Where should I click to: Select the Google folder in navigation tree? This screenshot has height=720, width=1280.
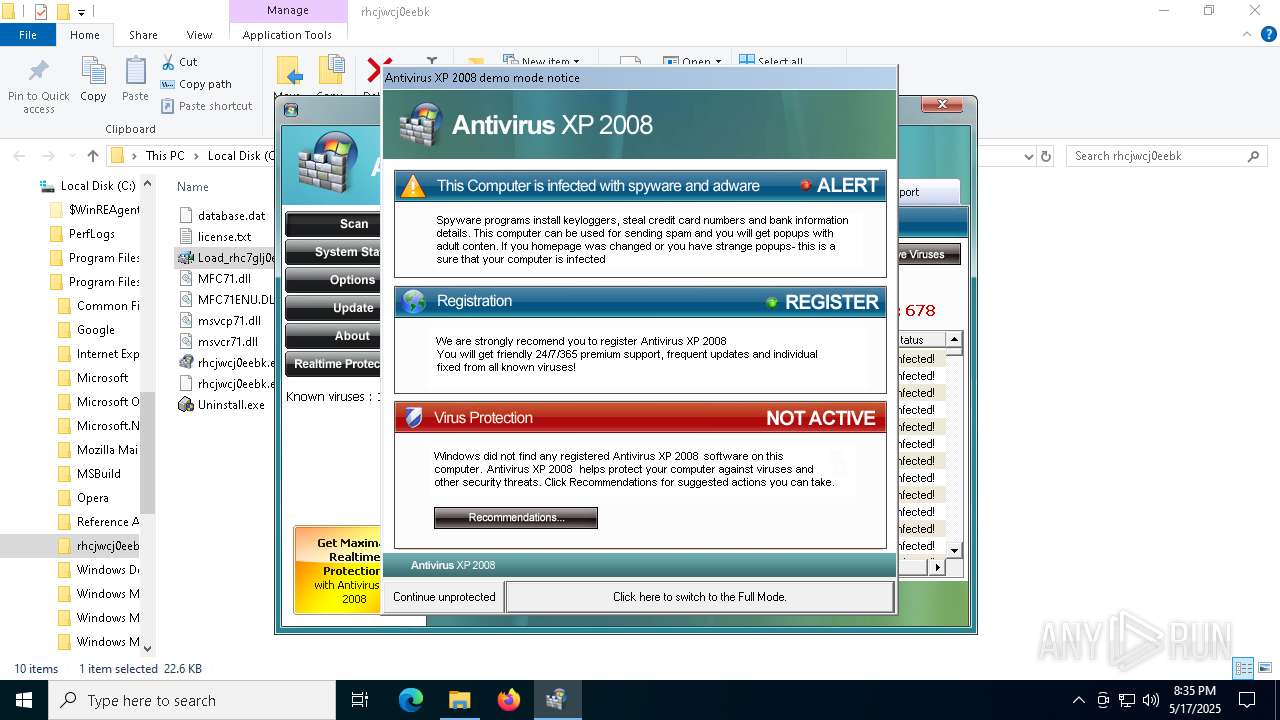coord(95,330)
